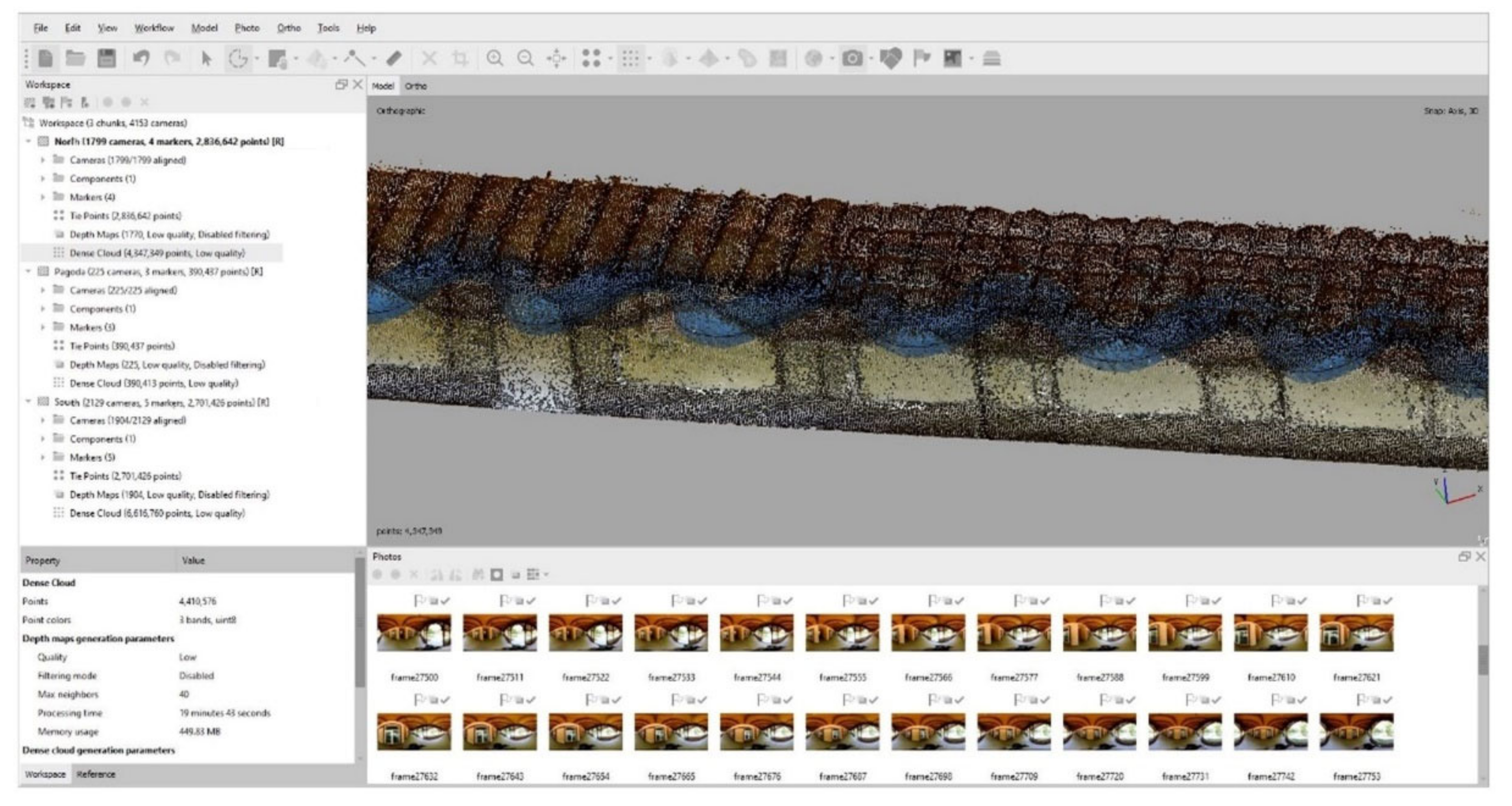This screenshot has width=1512, height=806.
Task: Click the Zoom In magnifier icon
Action: 495,58
